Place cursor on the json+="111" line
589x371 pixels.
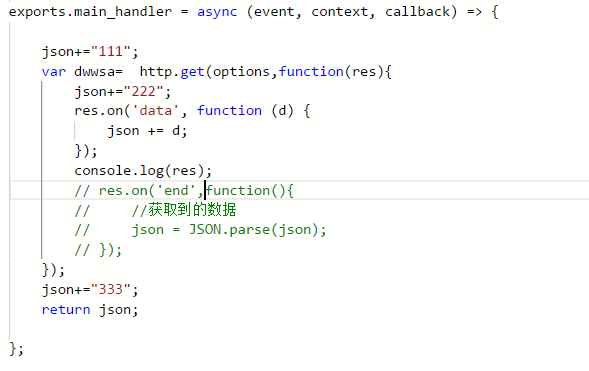coord(90,51)
